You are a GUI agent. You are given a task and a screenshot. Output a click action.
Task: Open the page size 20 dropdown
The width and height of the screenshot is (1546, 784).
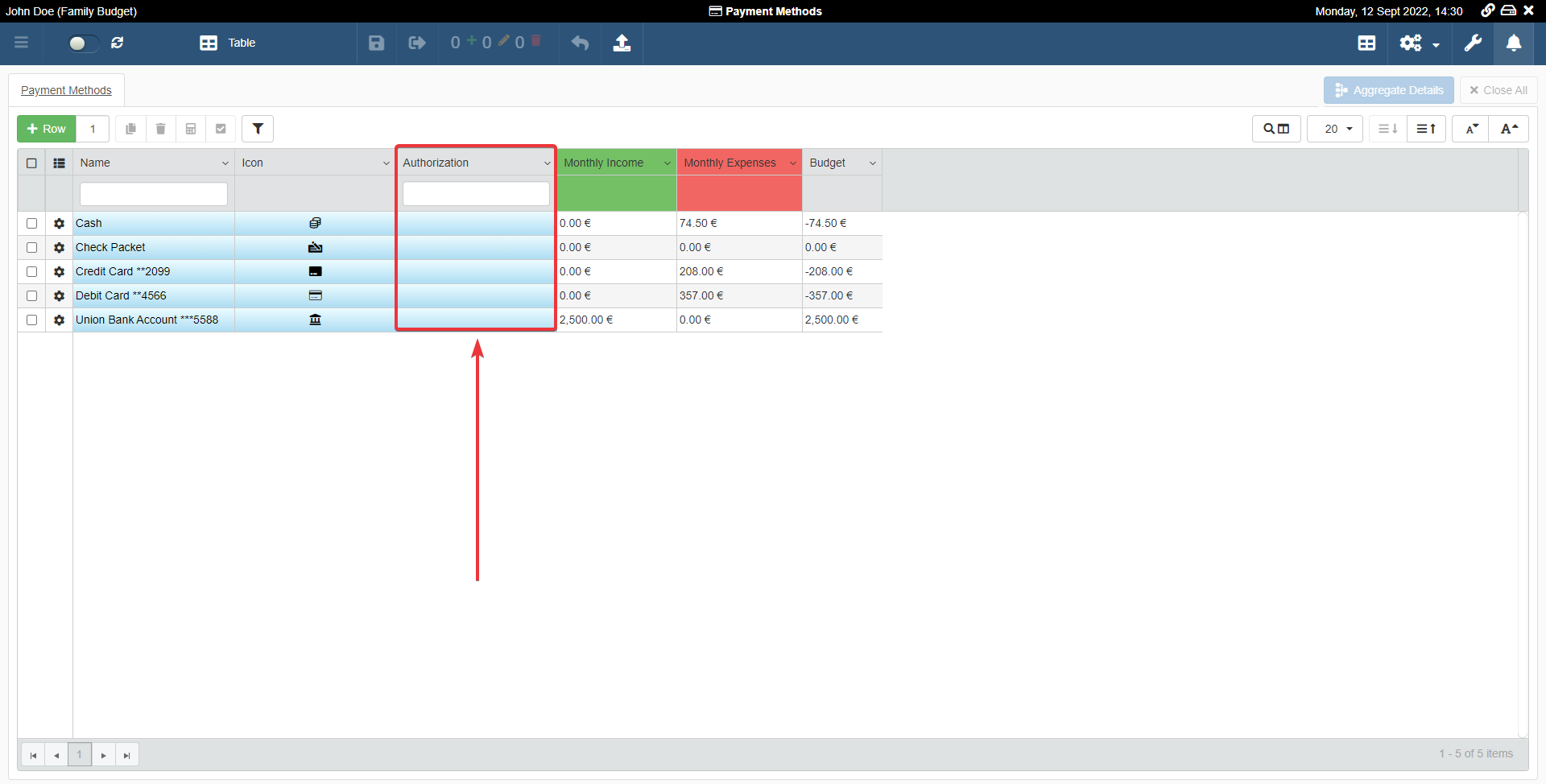(x=1336, y=129)
